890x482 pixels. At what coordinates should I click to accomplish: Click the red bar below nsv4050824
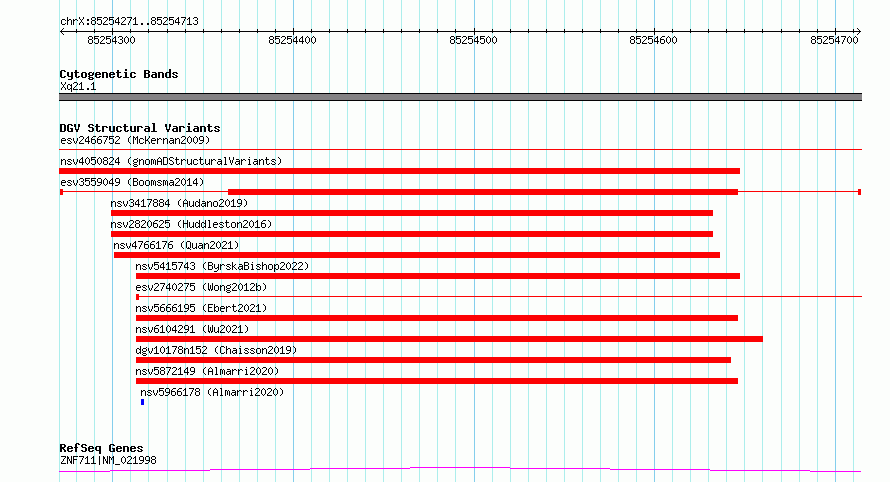tap(399, 171)
